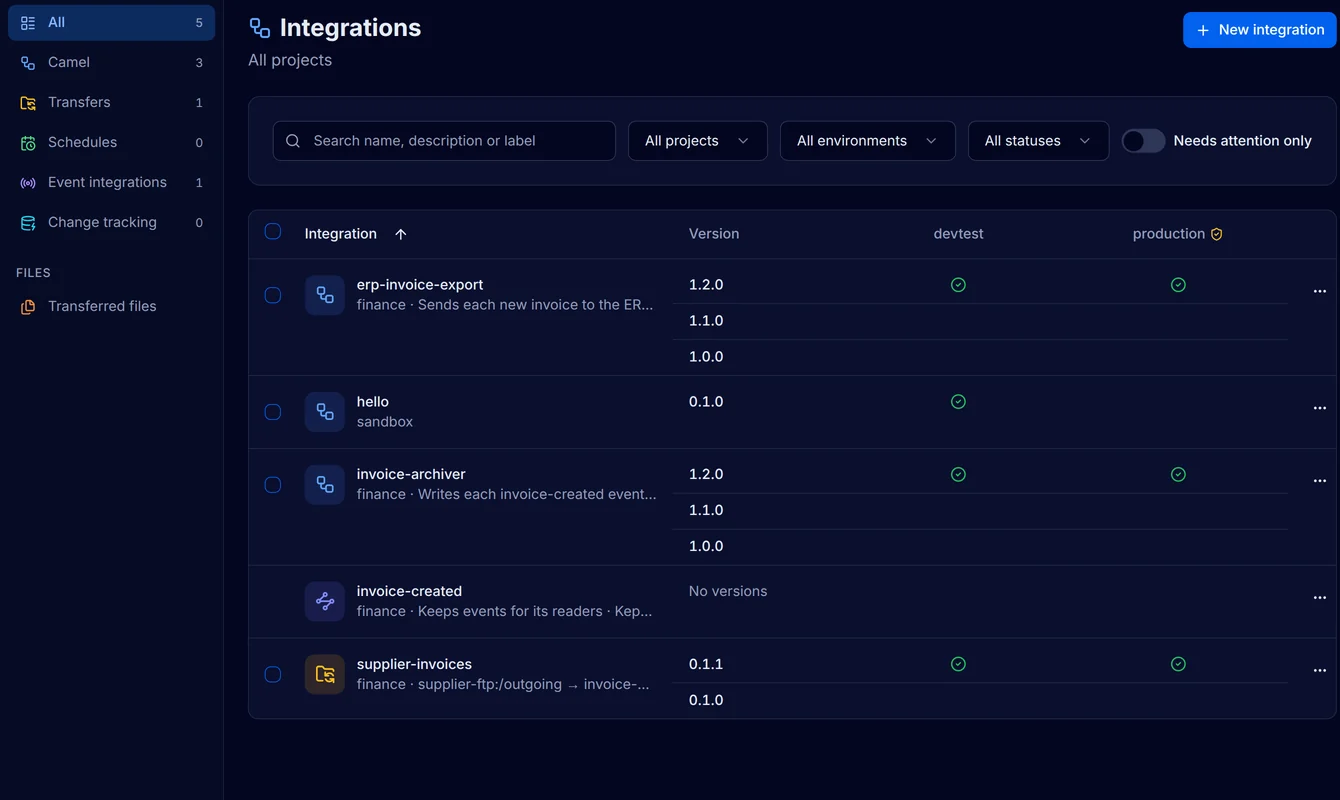Check the supplier-invoices row checkbox
The image size is (1340, 800).
(x=273, y=675)
